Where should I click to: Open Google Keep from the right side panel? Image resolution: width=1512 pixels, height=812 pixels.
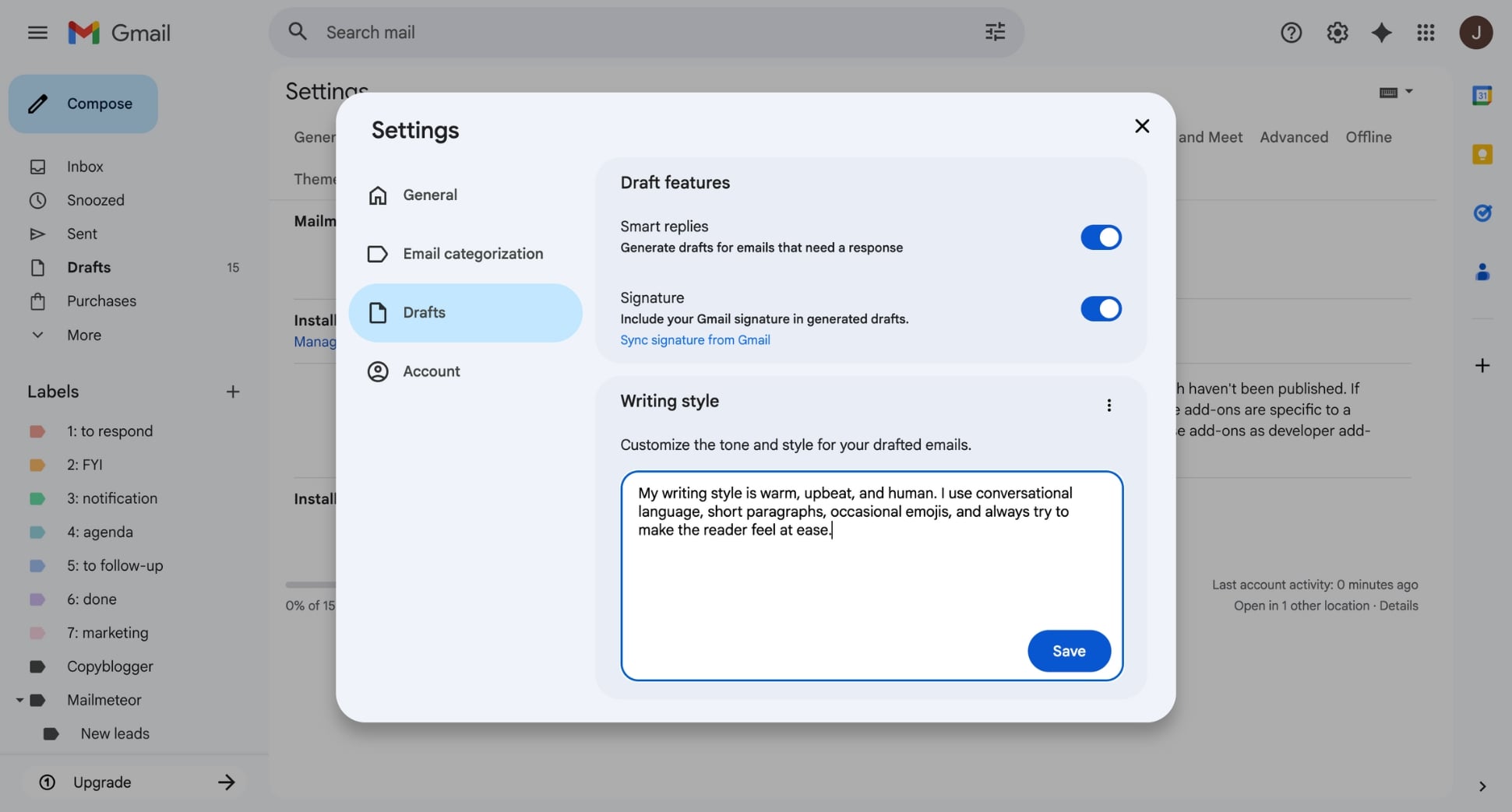(x=1482, y=154)
